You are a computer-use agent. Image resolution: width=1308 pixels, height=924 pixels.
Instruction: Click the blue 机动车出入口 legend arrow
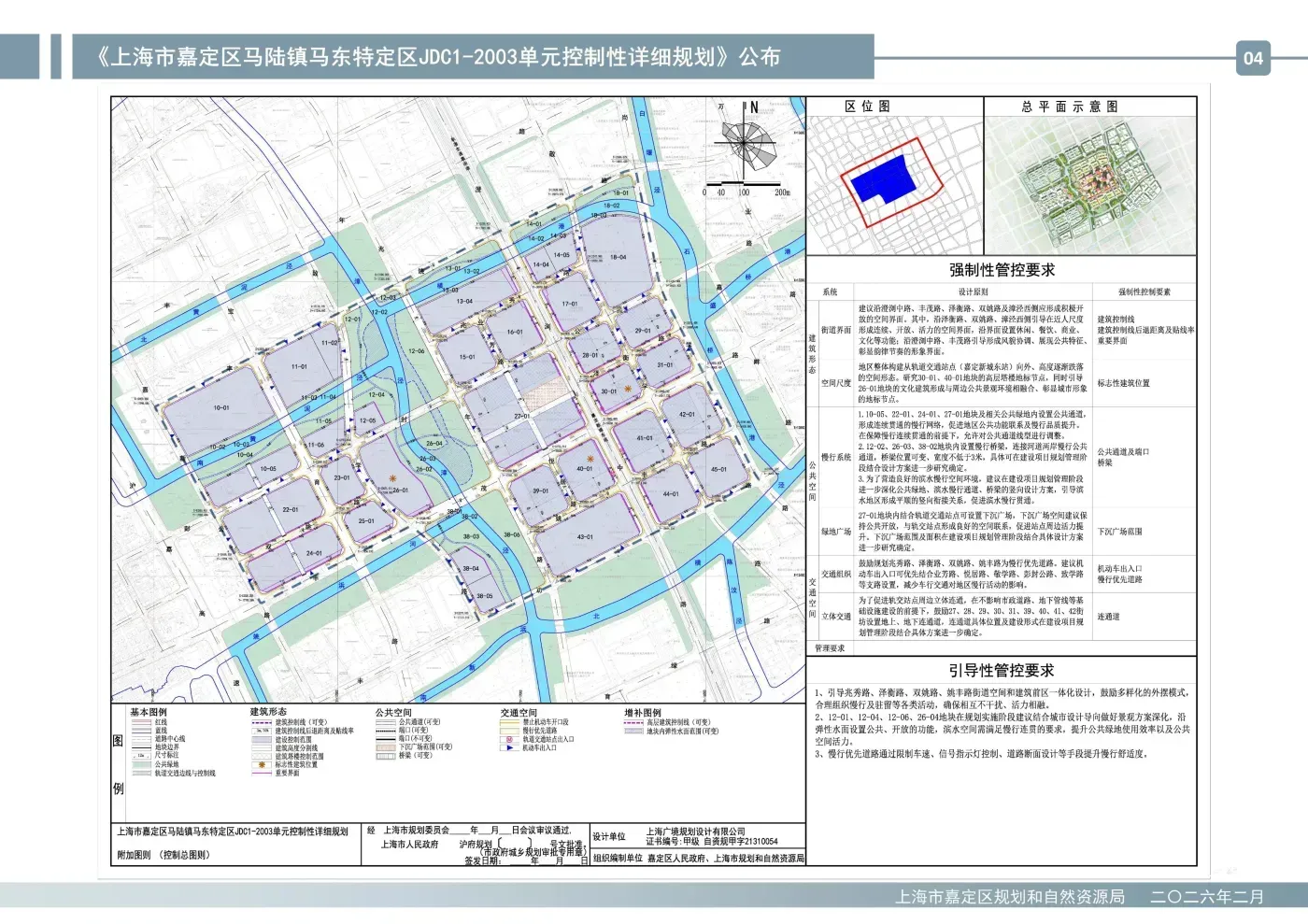click(x=509, y=747)
